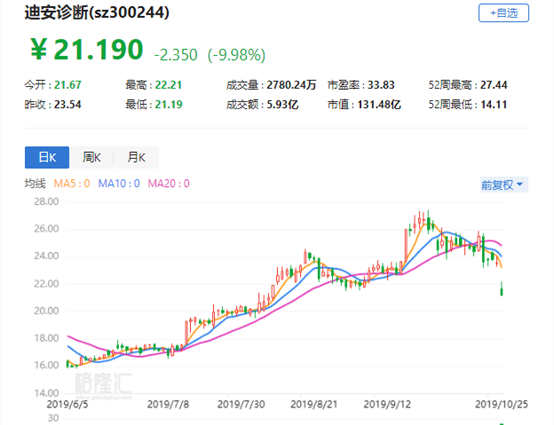Select price change value -2.350
554x425 pixels.
176,55
